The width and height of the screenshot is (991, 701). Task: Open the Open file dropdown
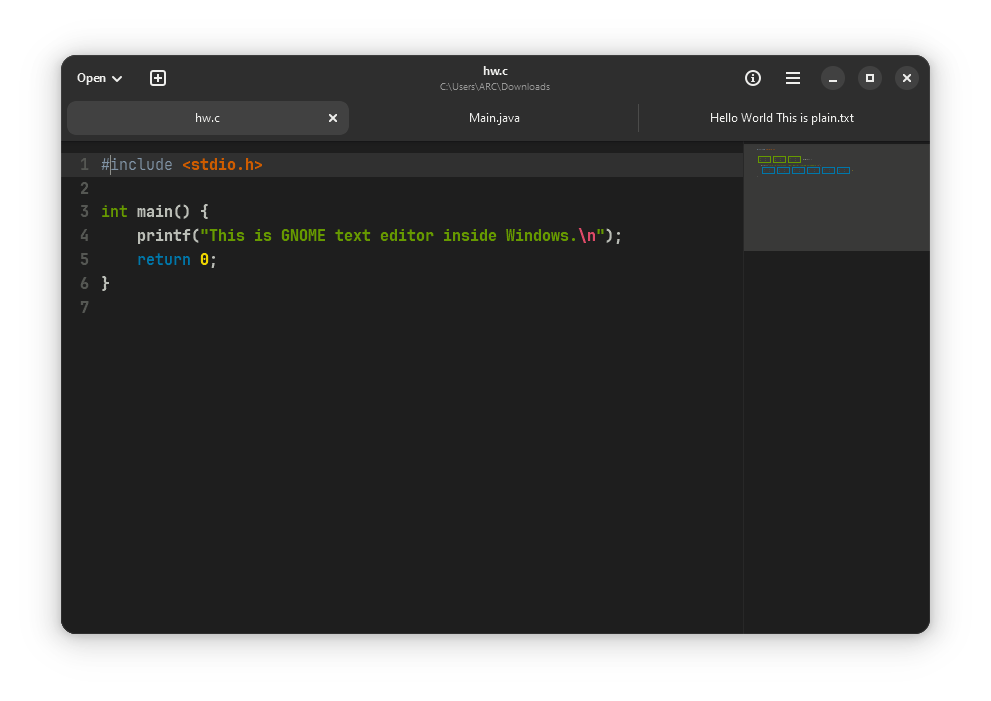point(99,78)
